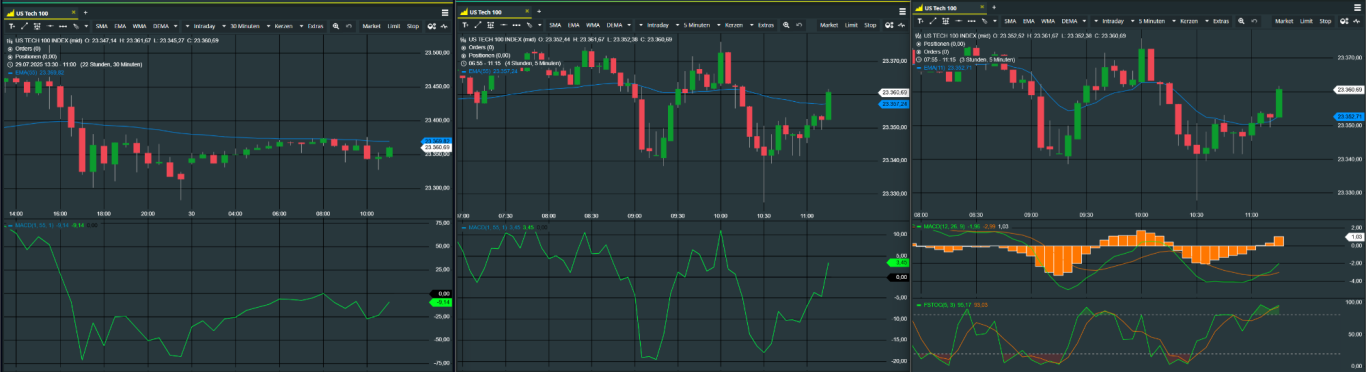Close US Tech 100 tab in left panel
The height and width of the screenshot is (372, 1366).
point(73,12)
